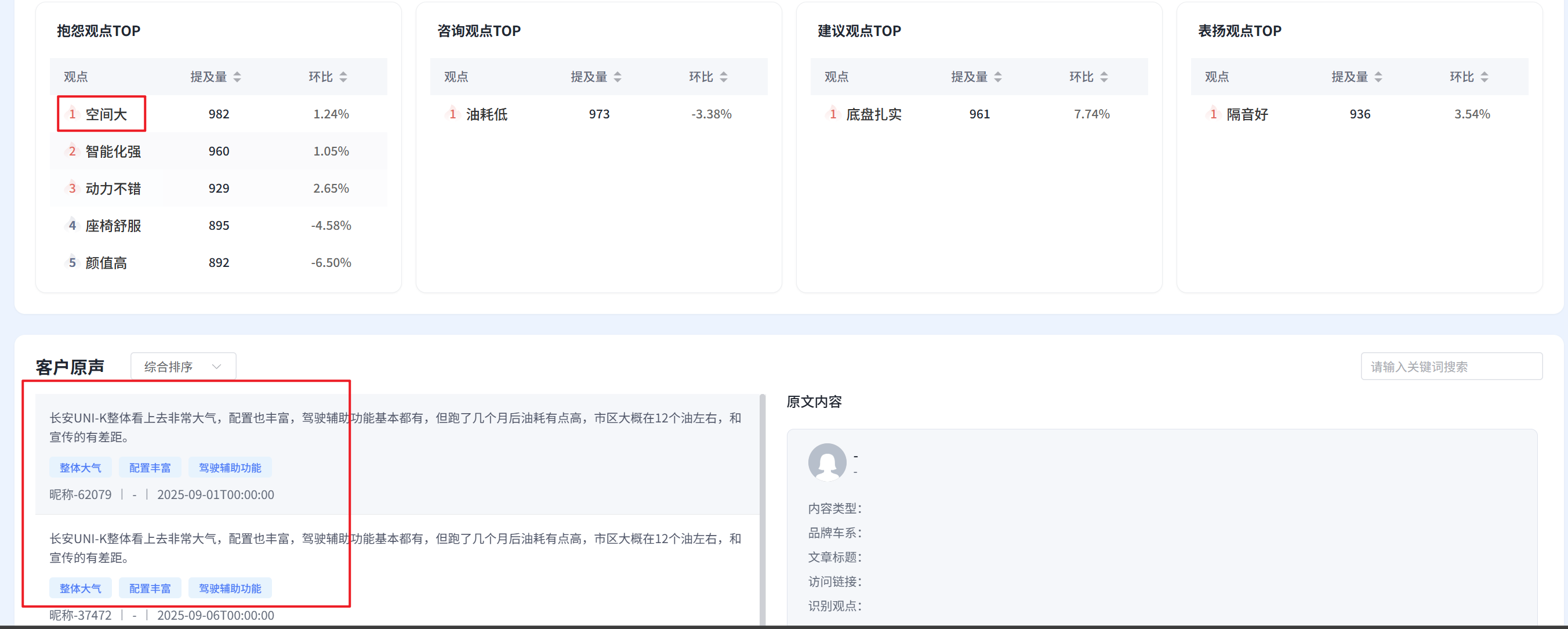Screen dimensions: 1568x629
Task: Click the 960 mention count
Action: point(219,151)
